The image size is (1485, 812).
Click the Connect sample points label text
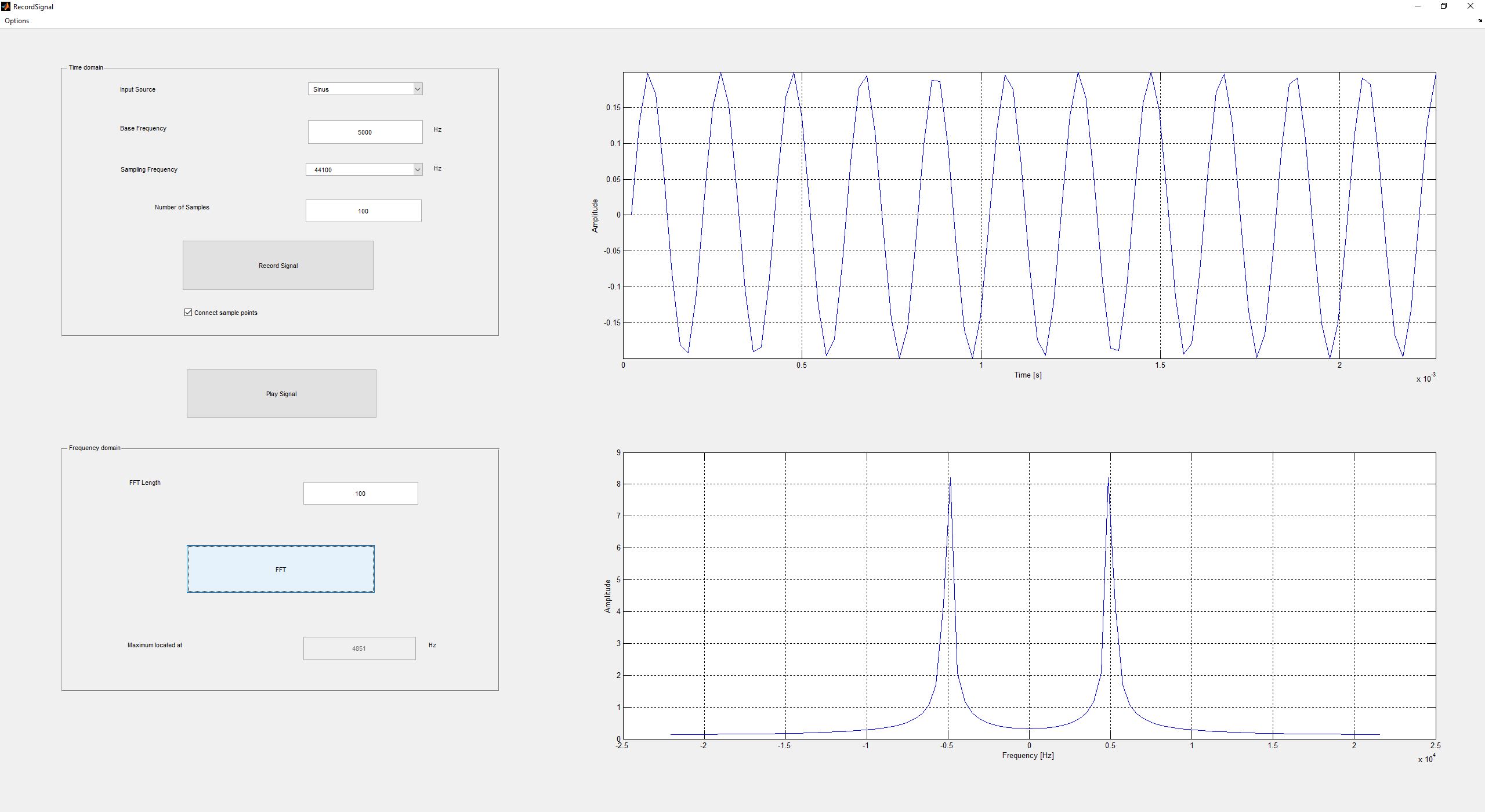[x=226, y=313]
